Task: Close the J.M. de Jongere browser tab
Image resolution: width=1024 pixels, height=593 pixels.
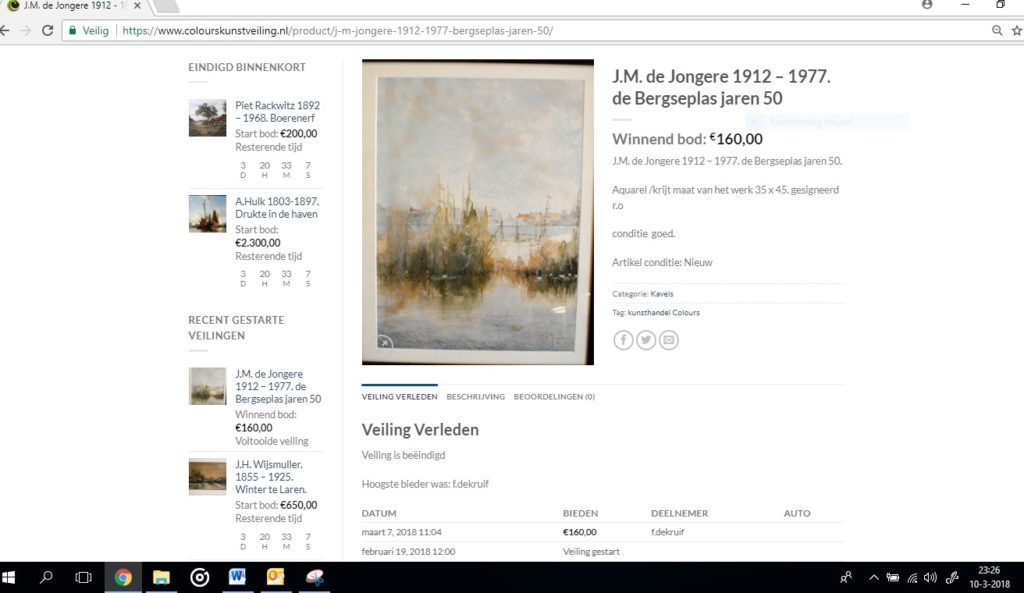Action: point(137,5)
